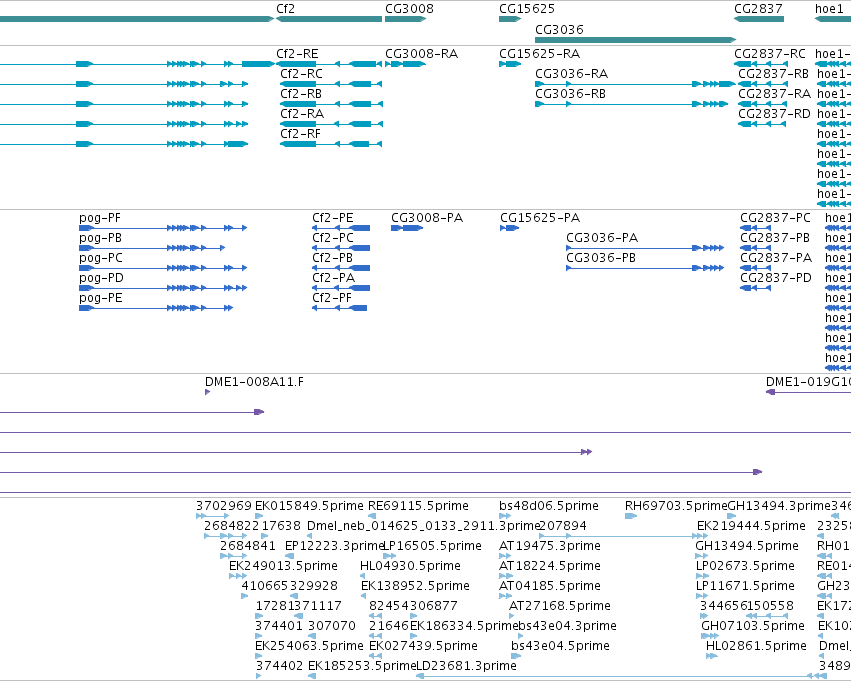Select the GH07103.5prime EST
The height and width of the screenshot is (681, 851).
(x=710, y=637)
